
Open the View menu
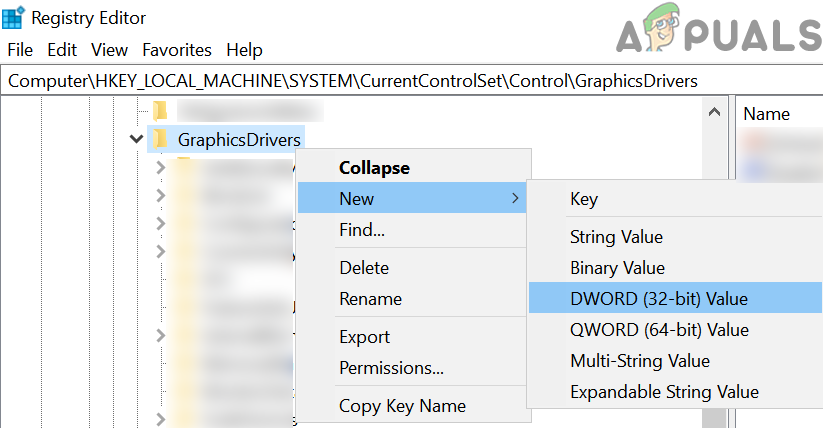(x=109, y=49)
